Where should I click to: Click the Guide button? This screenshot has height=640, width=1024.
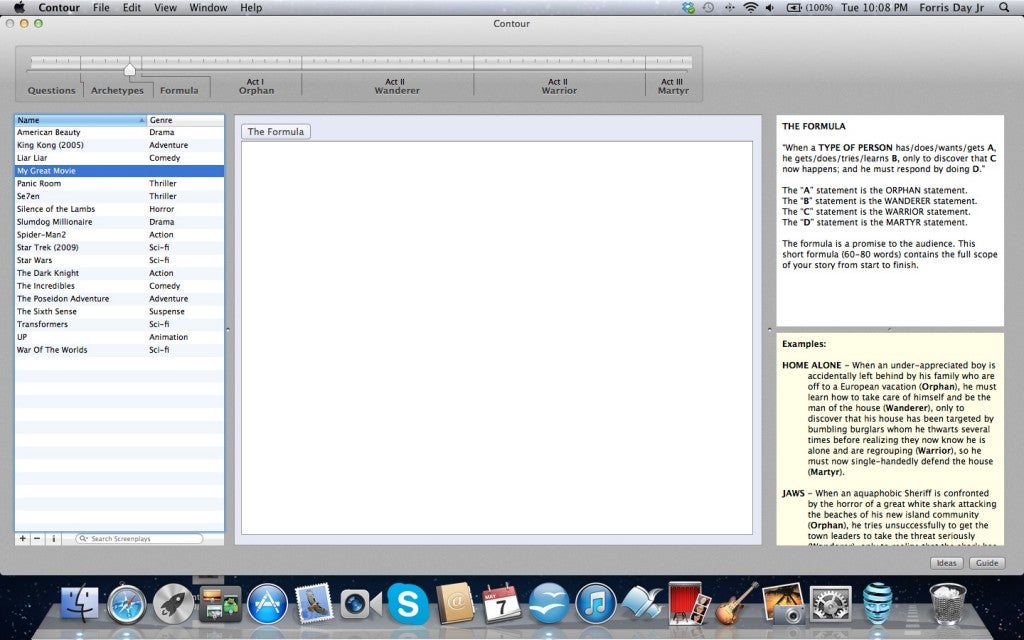987,563
